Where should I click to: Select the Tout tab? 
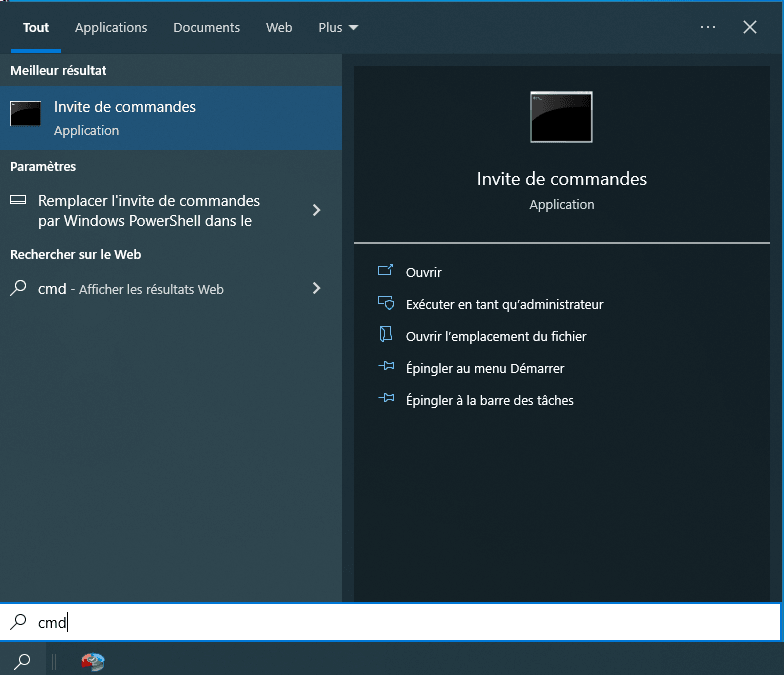[36, 27]
